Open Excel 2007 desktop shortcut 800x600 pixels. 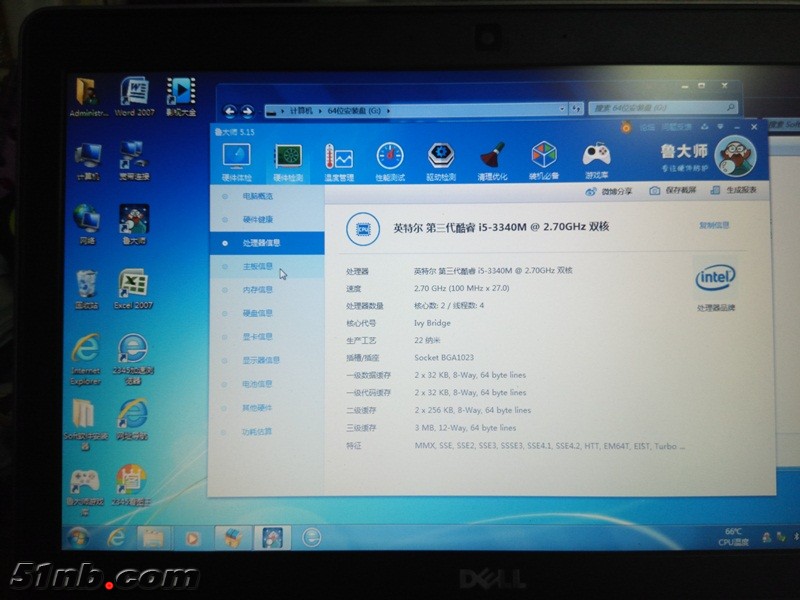click(133, 290)
